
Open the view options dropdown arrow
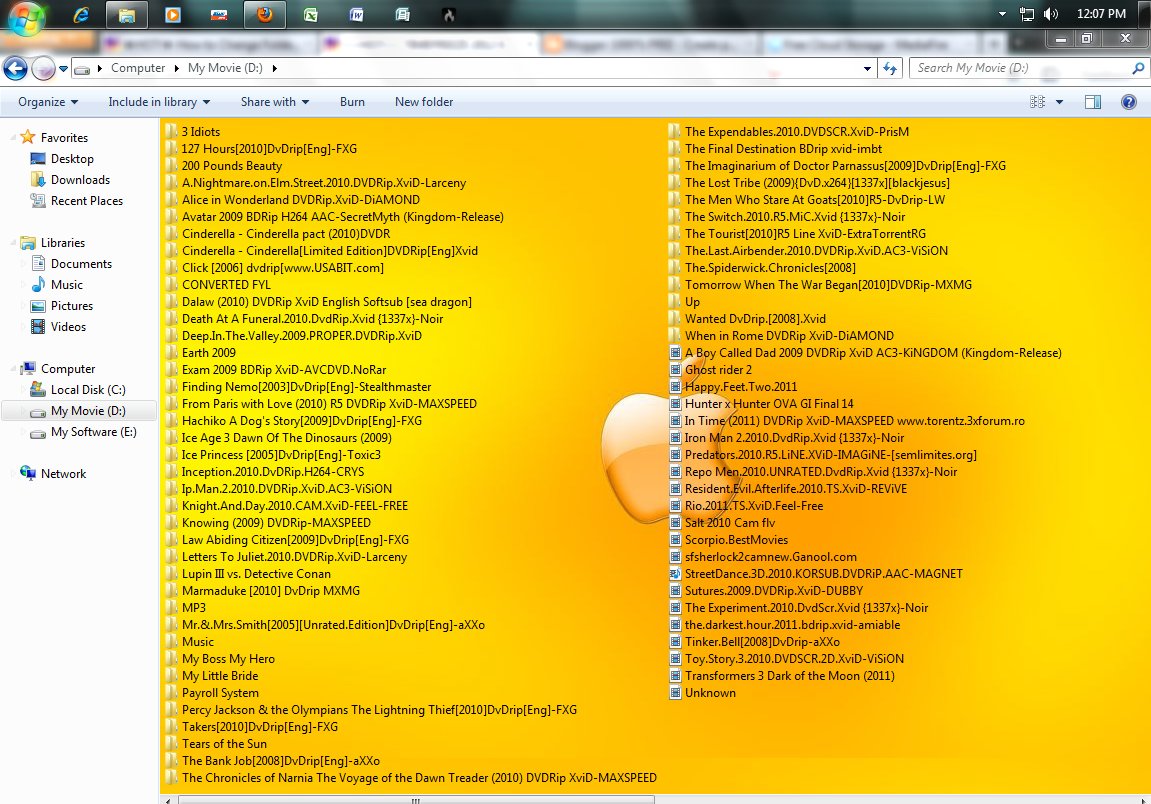1059,102
